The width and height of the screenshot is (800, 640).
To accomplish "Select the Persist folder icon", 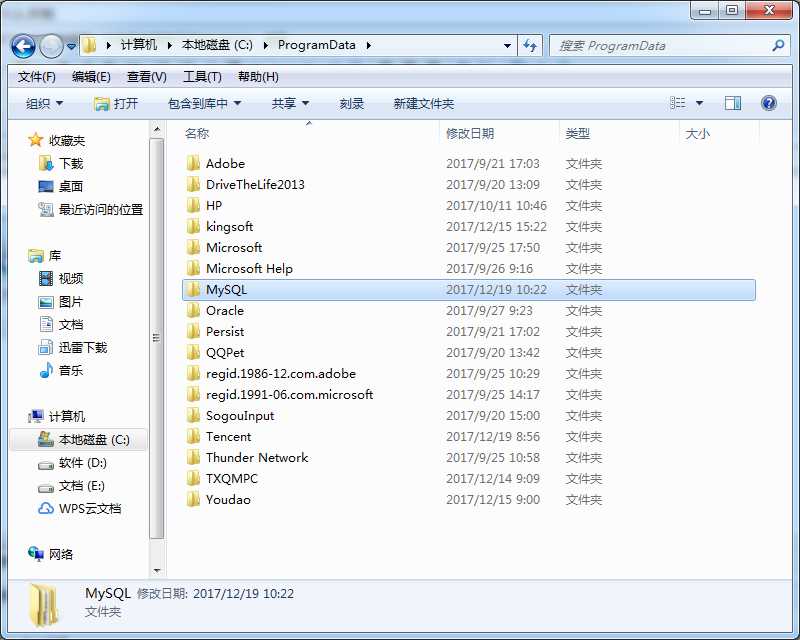I will coord(193,331).
